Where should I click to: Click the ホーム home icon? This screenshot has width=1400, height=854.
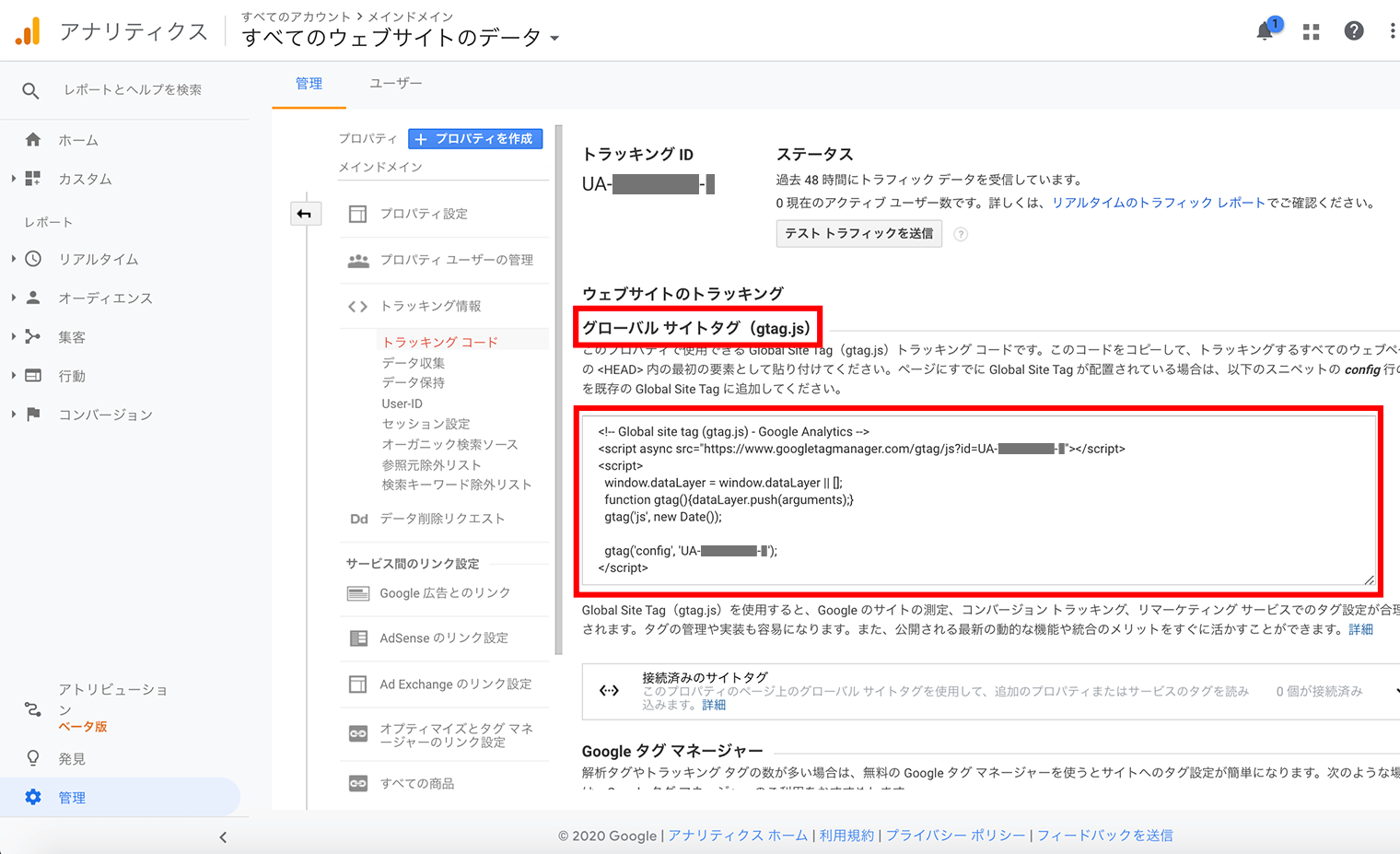coord(33,140)
